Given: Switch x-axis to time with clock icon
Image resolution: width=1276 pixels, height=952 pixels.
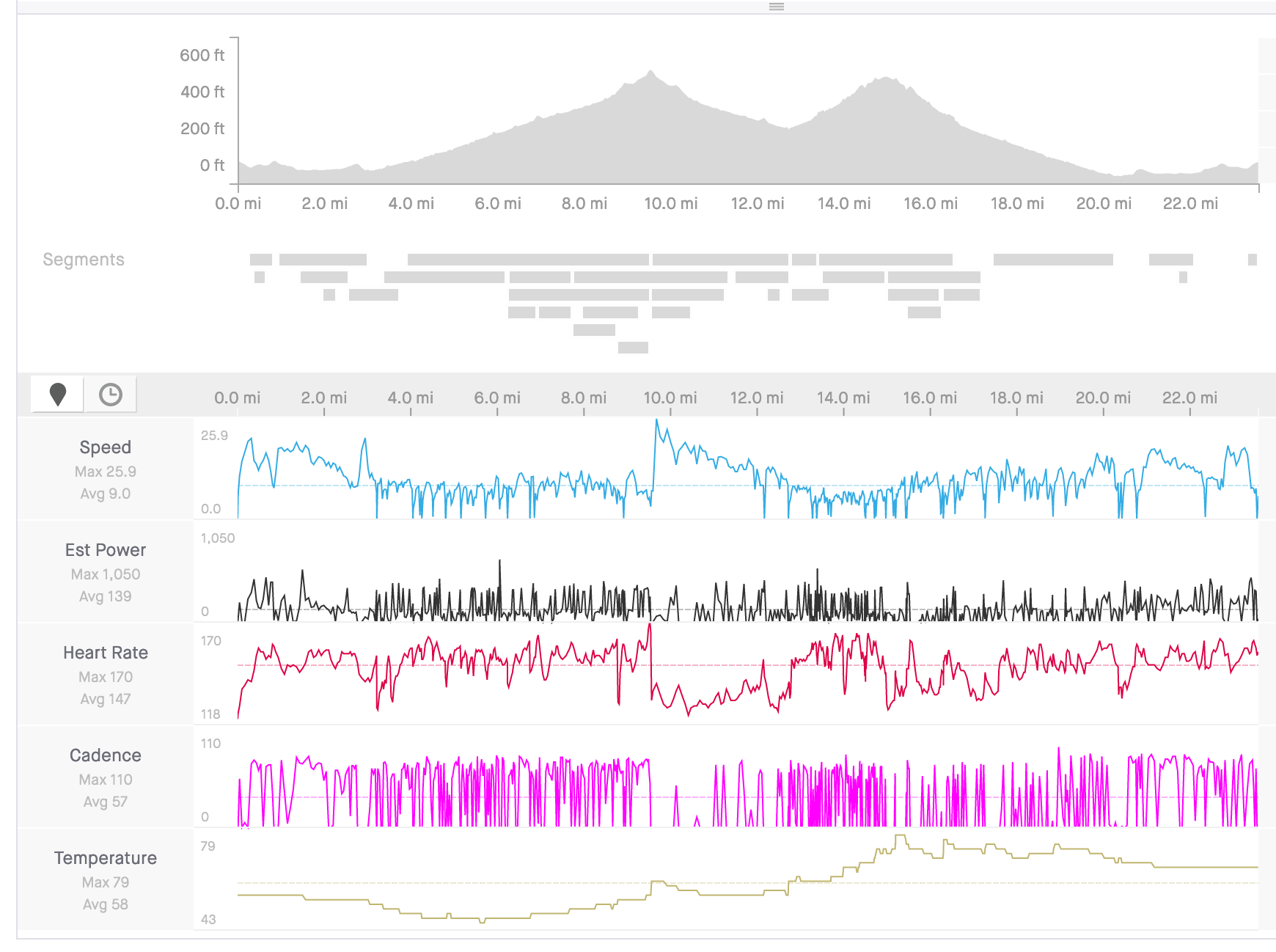Looking at the screenshot, I should (110, 395).
